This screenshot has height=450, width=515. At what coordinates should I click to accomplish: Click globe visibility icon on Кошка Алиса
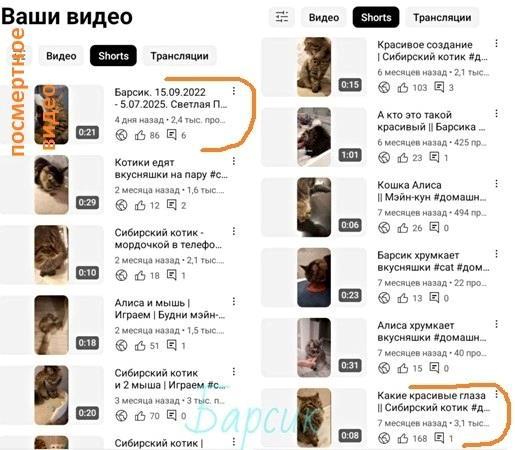click(384, 228)
